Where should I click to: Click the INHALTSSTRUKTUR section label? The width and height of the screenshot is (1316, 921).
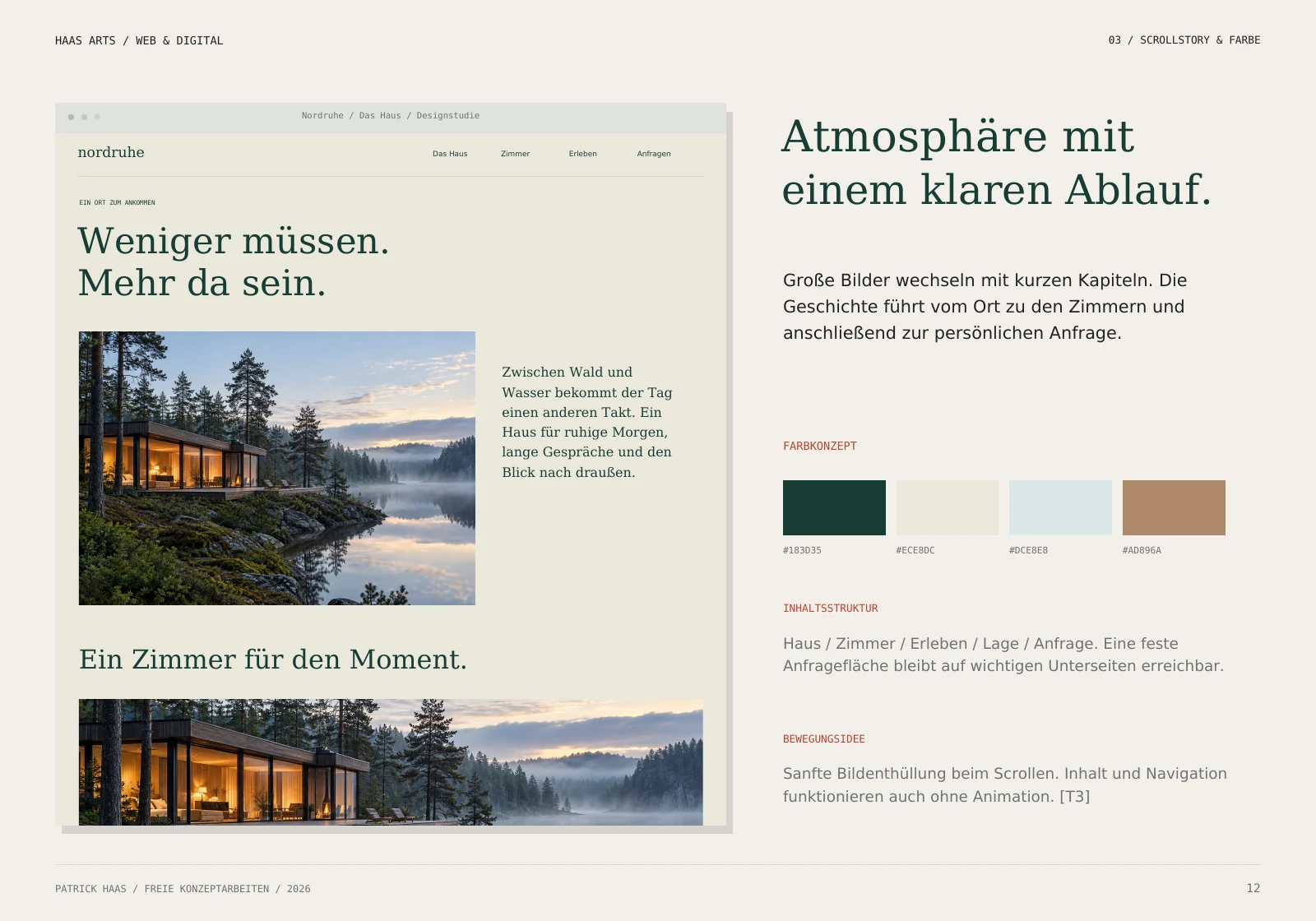831,609
